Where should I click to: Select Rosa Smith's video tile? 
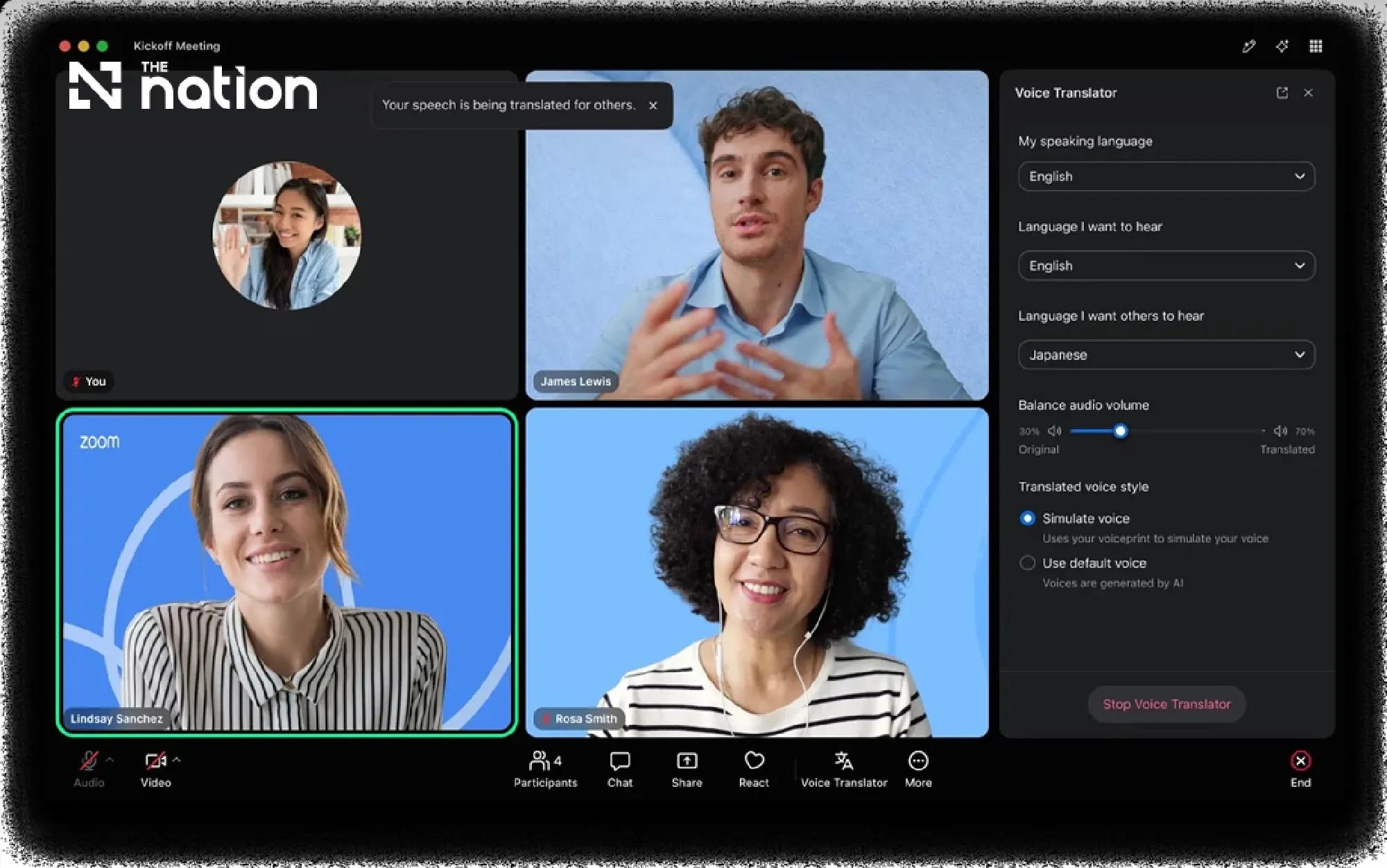click(x=757, y=573)
